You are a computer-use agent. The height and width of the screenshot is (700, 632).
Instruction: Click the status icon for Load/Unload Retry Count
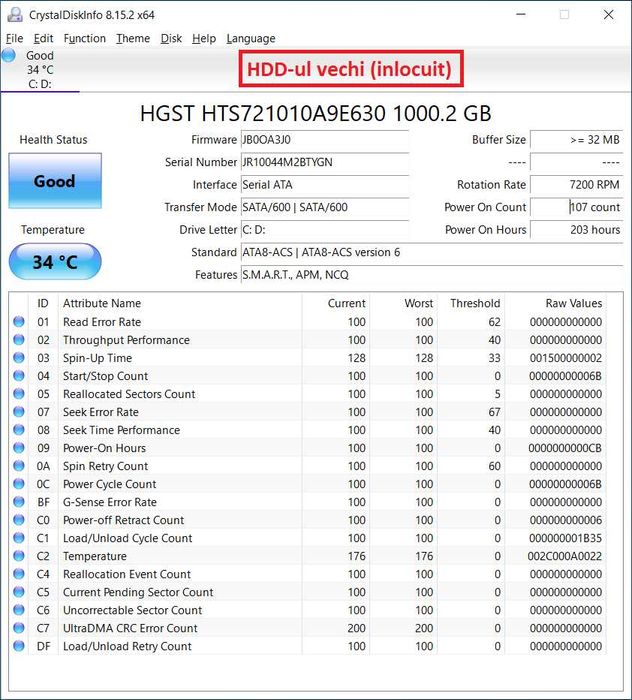coord(19,646)
